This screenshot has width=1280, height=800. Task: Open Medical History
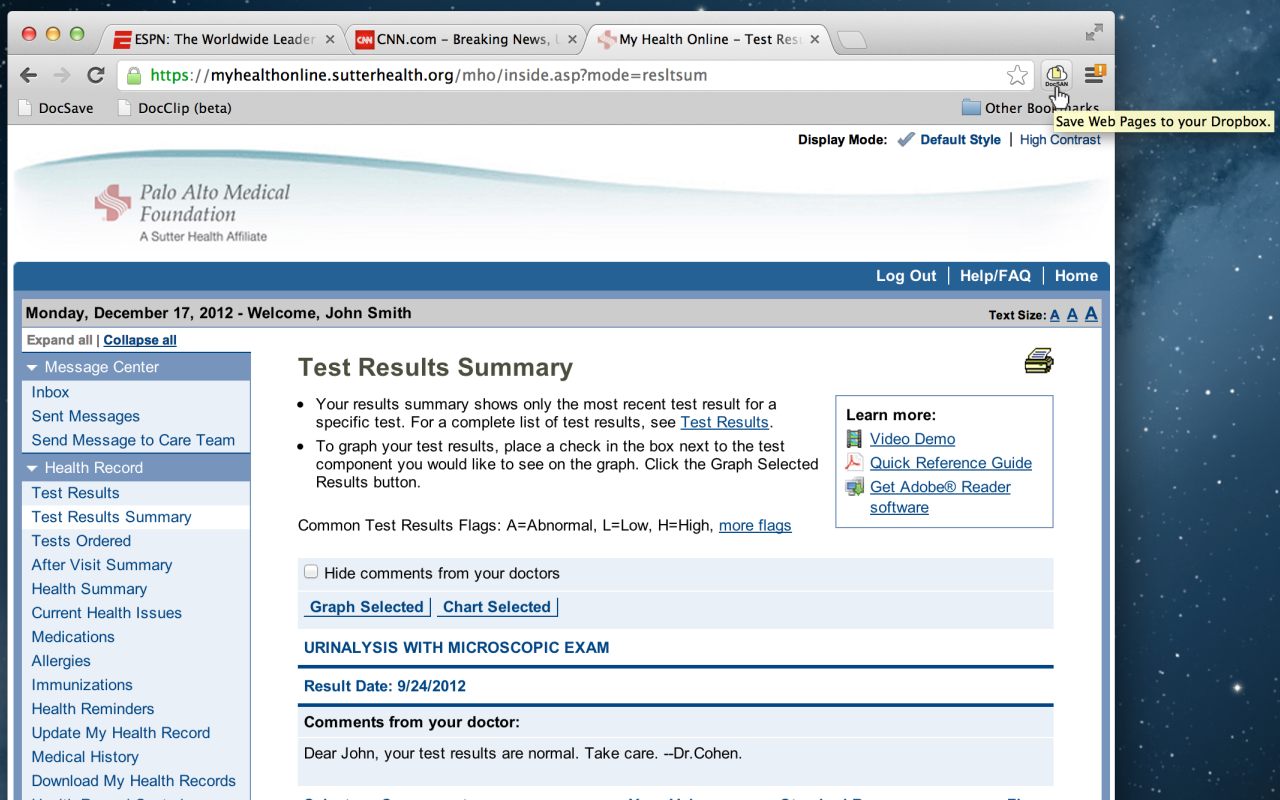(x=85, y=757)
